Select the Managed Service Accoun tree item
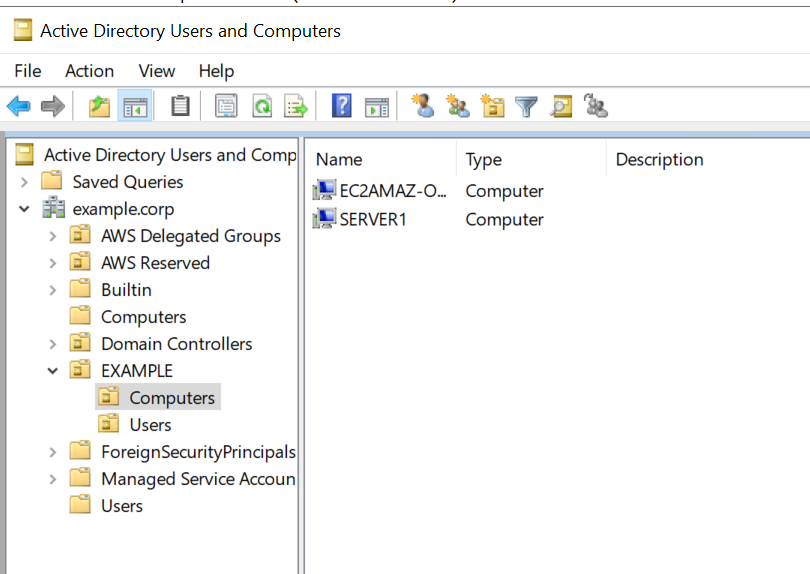The image size is (810, 574). point(198,478)
